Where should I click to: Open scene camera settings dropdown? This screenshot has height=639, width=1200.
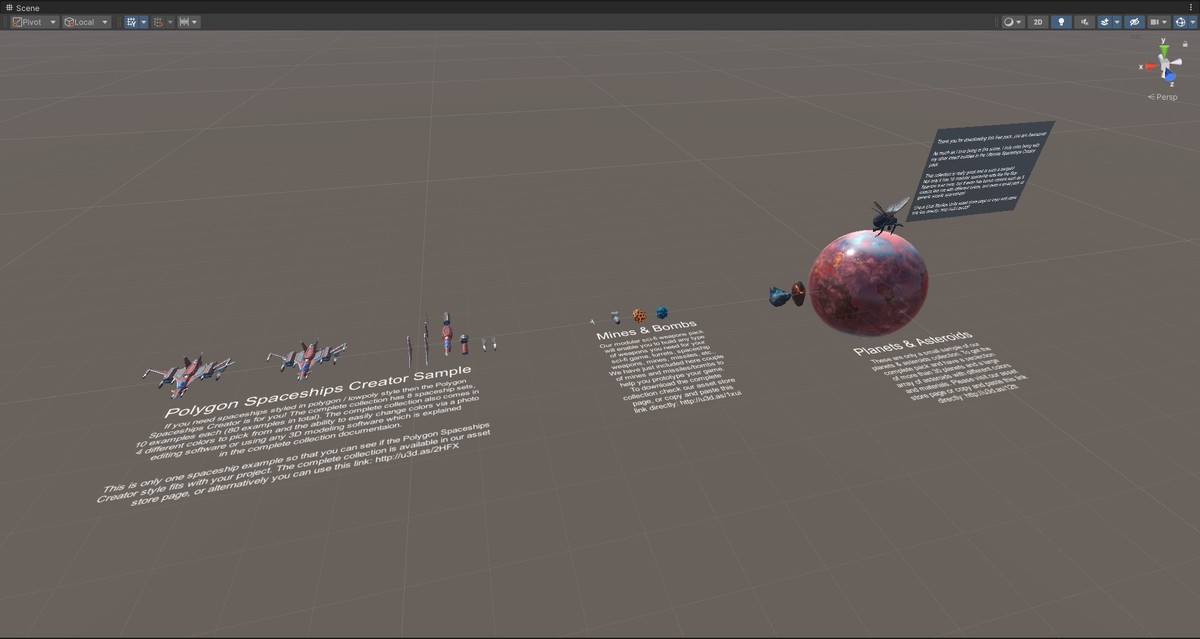point(1159,22)
